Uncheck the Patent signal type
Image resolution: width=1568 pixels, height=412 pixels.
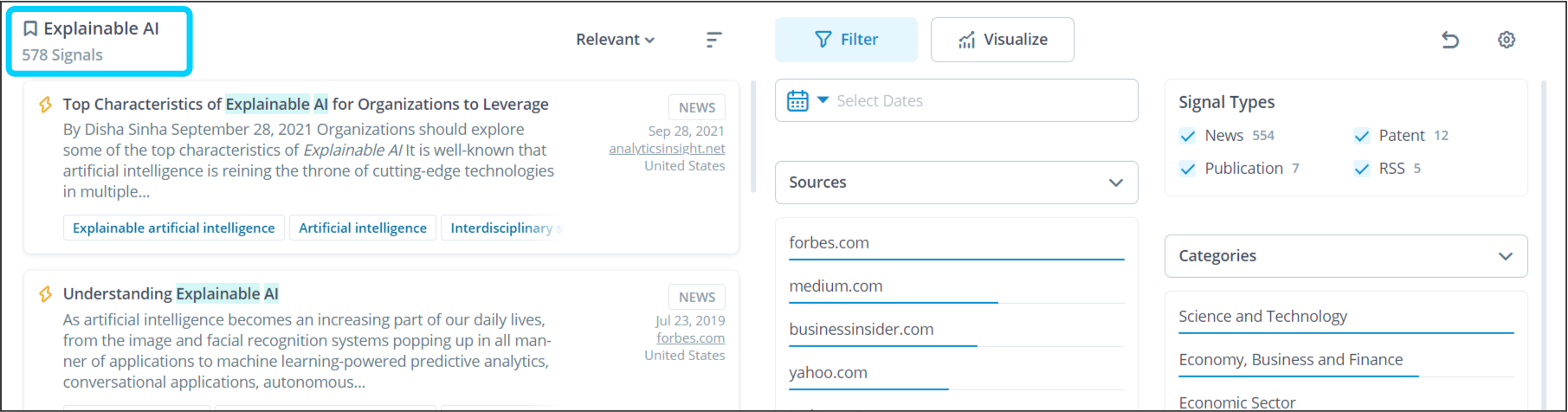(x=1362, y=136)
